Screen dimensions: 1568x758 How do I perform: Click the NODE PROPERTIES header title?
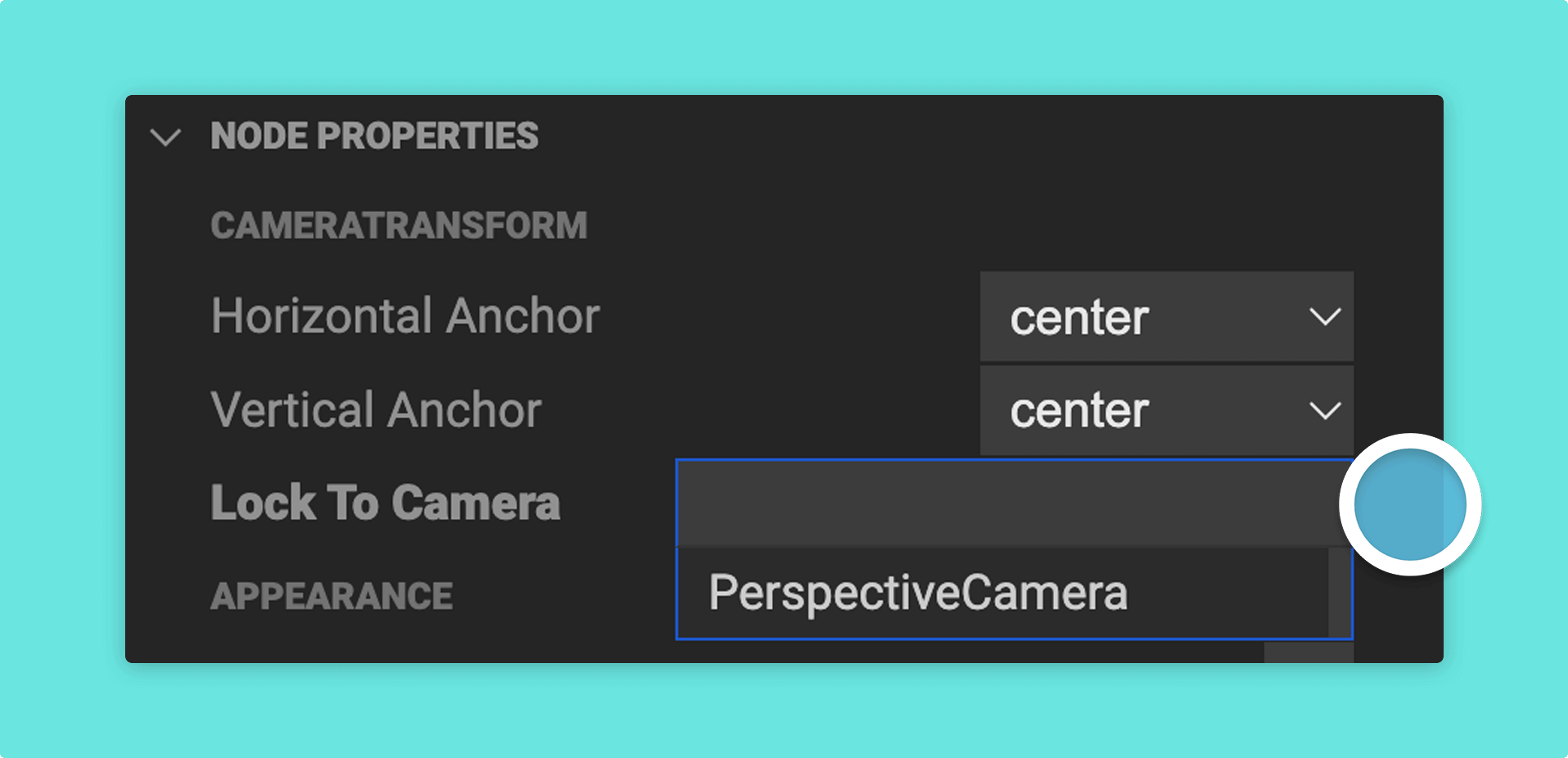374,136
